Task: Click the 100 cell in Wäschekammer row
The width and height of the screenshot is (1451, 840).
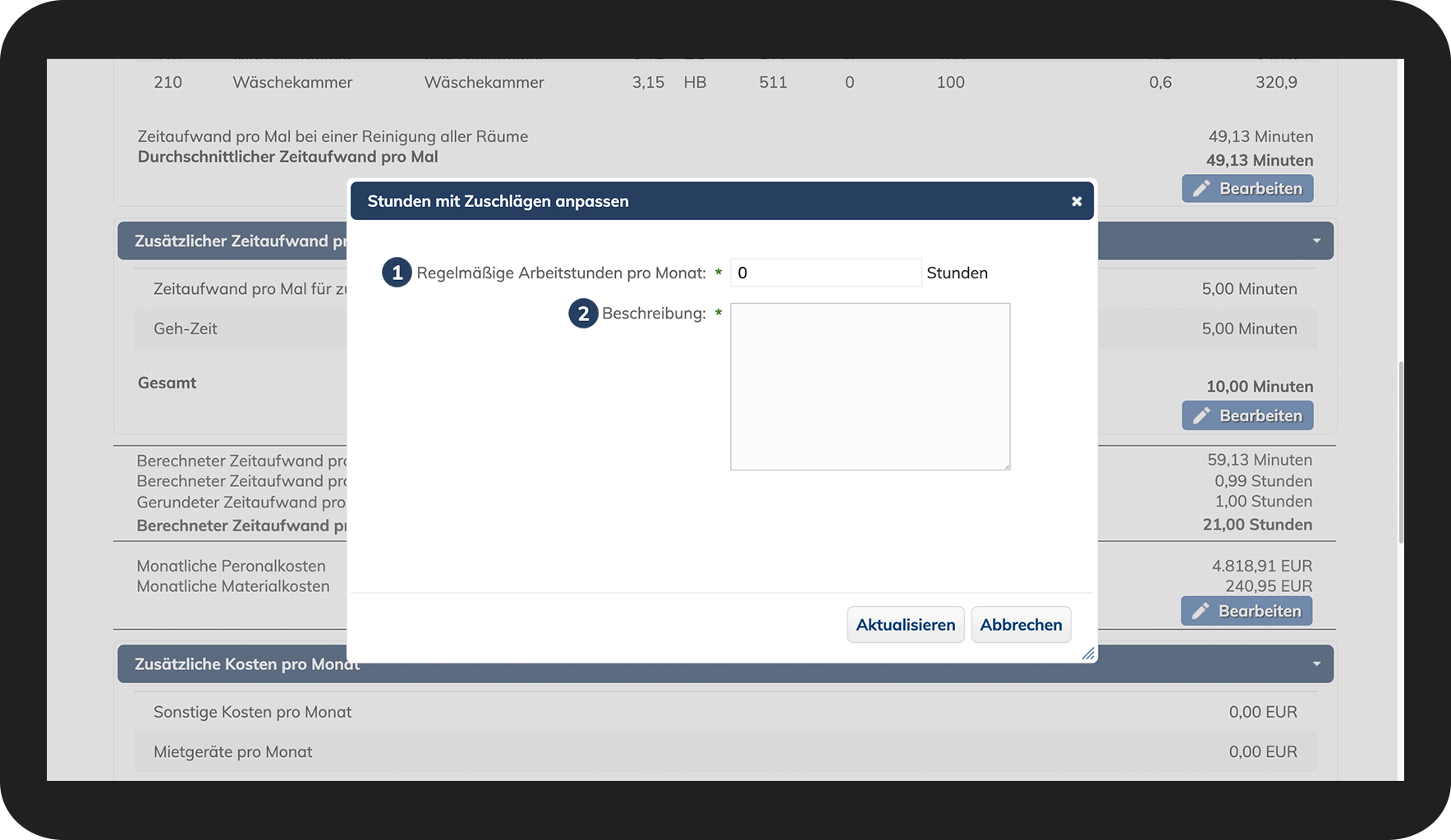Action: click(951, 82)
